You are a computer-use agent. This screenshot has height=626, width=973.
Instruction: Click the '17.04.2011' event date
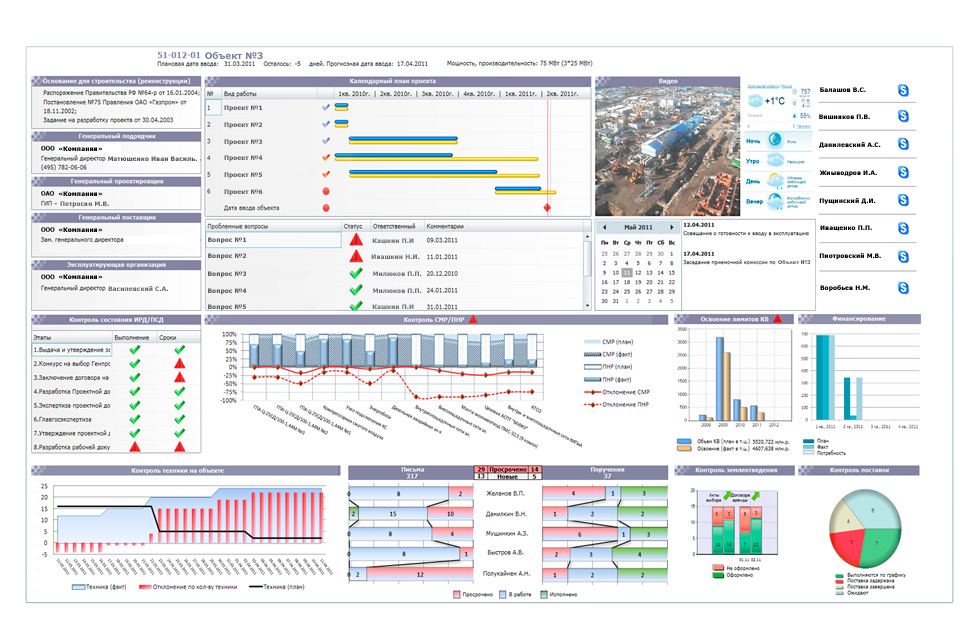click(x=699, y=253)
